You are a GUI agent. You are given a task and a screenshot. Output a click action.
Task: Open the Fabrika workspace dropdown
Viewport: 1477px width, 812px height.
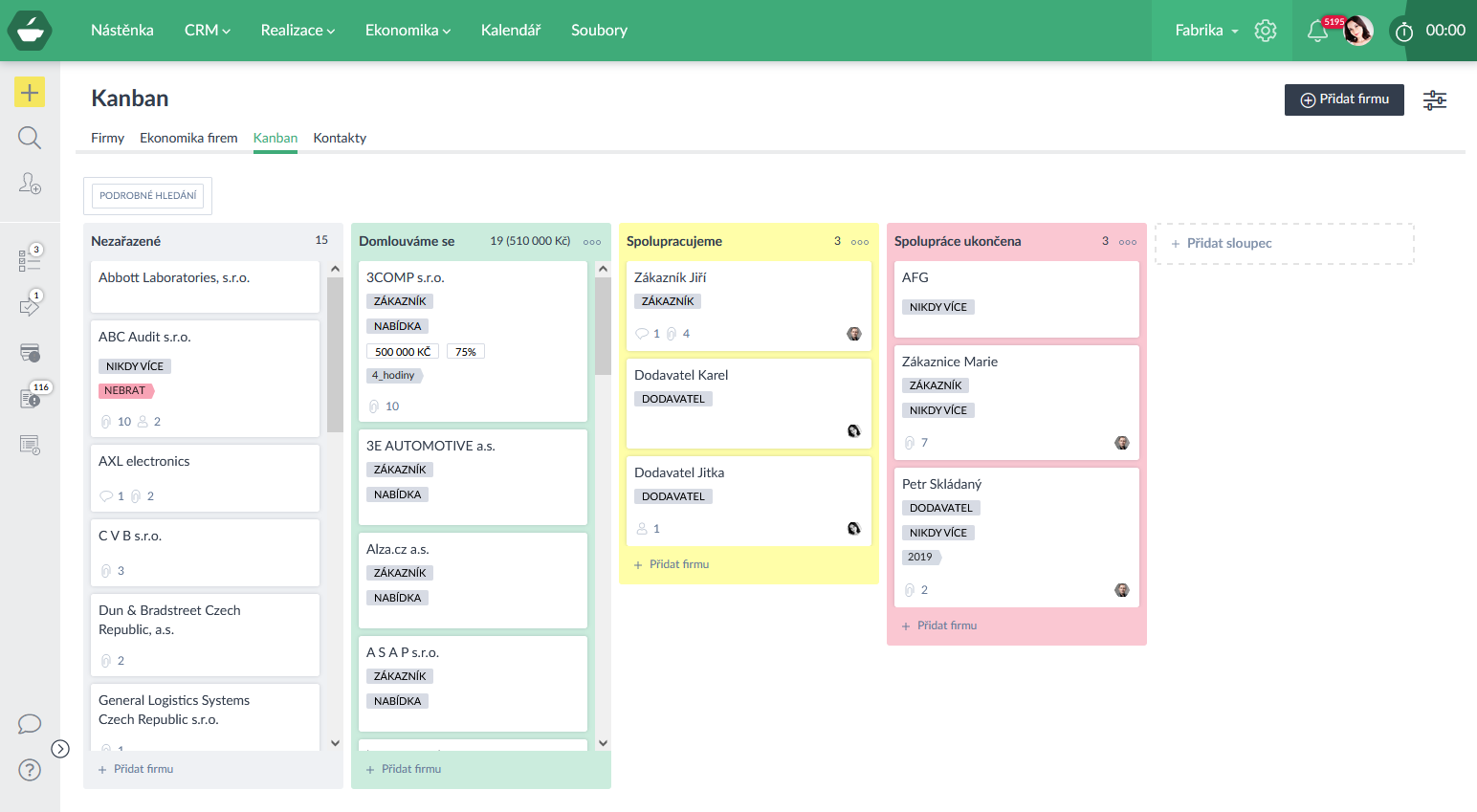tap(1206, 31)
